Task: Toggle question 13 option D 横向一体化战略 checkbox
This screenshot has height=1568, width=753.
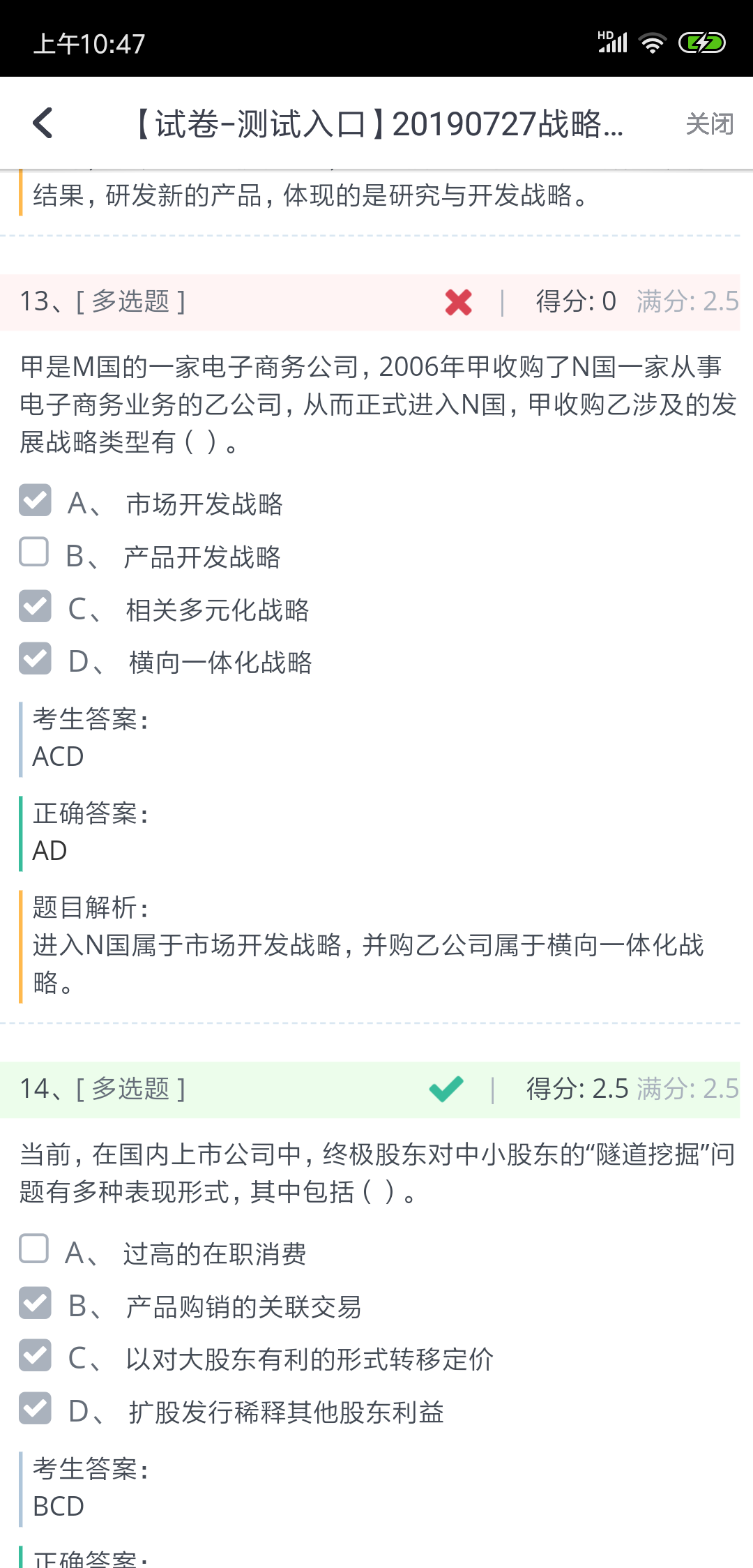Action: (35, 658)
